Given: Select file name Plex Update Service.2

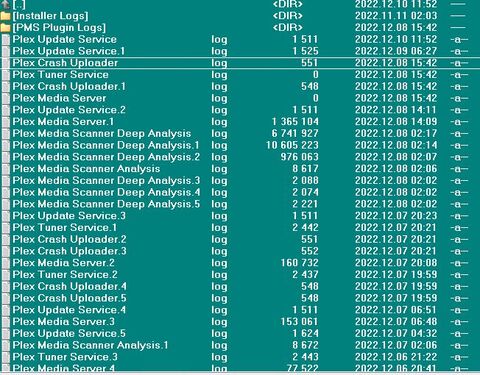Looking at the screenshot, I should pyautogui.click(x=69, y=110).
